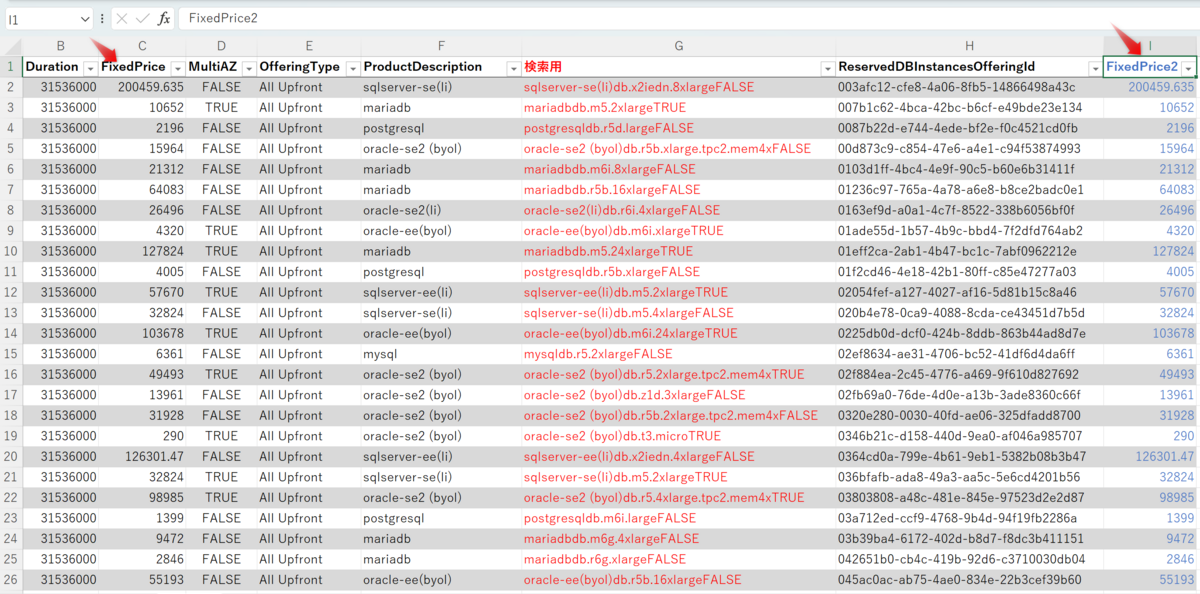Select row 26 header

(x=11, y=579)
